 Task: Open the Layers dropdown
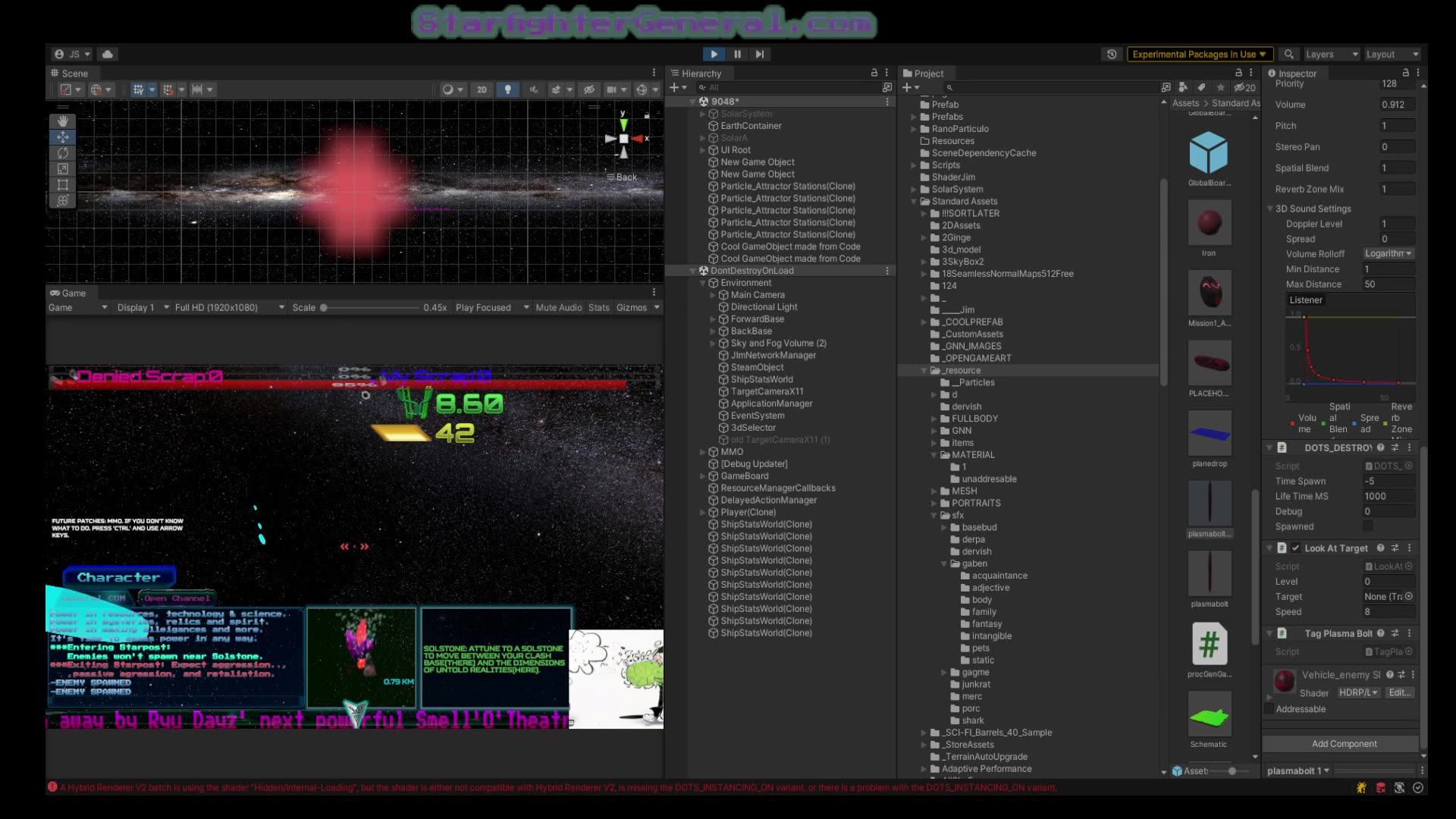pyautogui.click(x=1331, y=54)
